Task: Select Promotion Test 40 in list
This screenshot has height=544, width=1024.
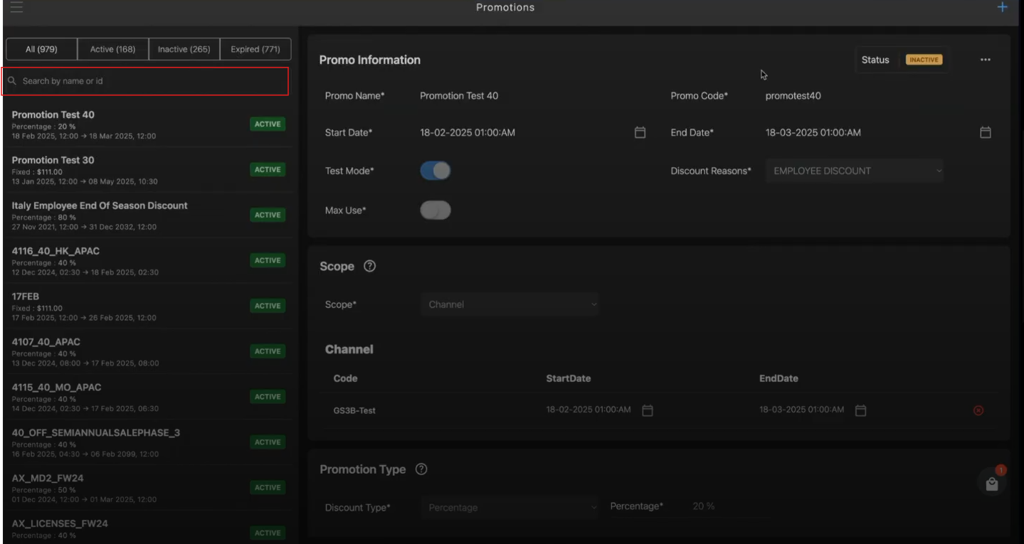Action: pos(149,124)
